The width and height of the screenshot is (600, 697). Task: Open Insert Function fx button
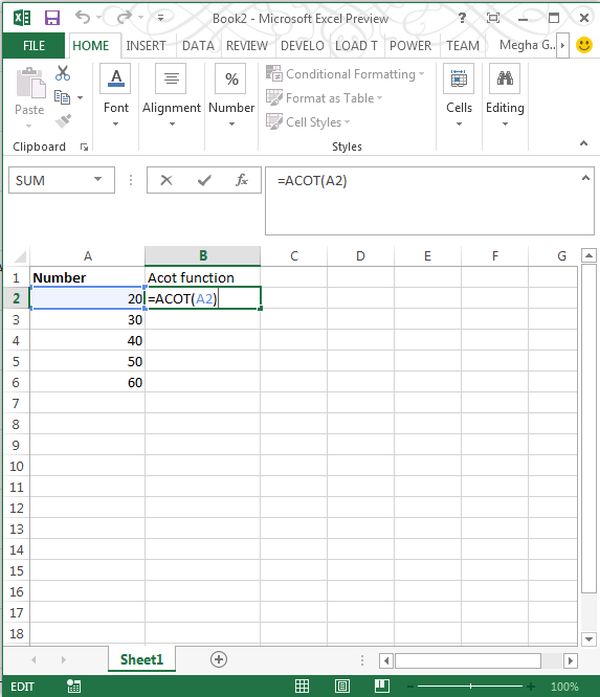tap(241, 180)
